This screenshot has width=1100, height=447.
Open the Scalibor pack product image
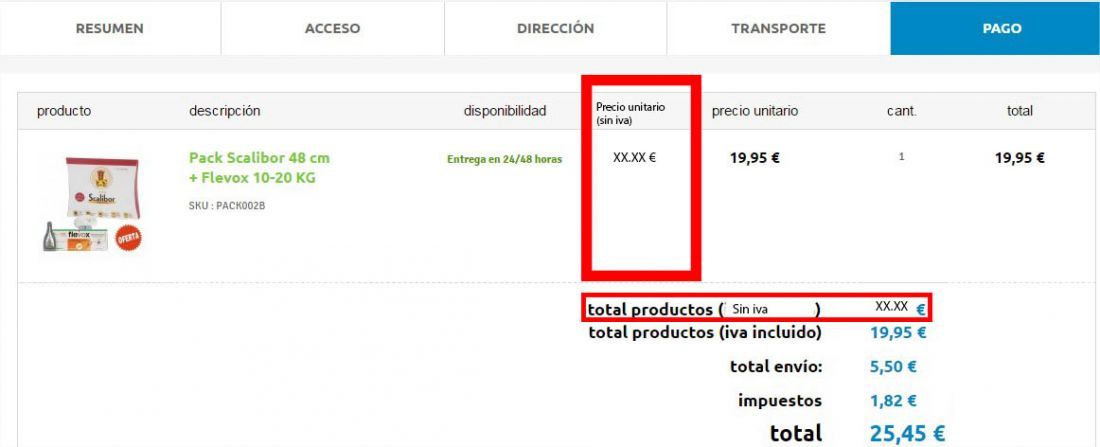92,204
